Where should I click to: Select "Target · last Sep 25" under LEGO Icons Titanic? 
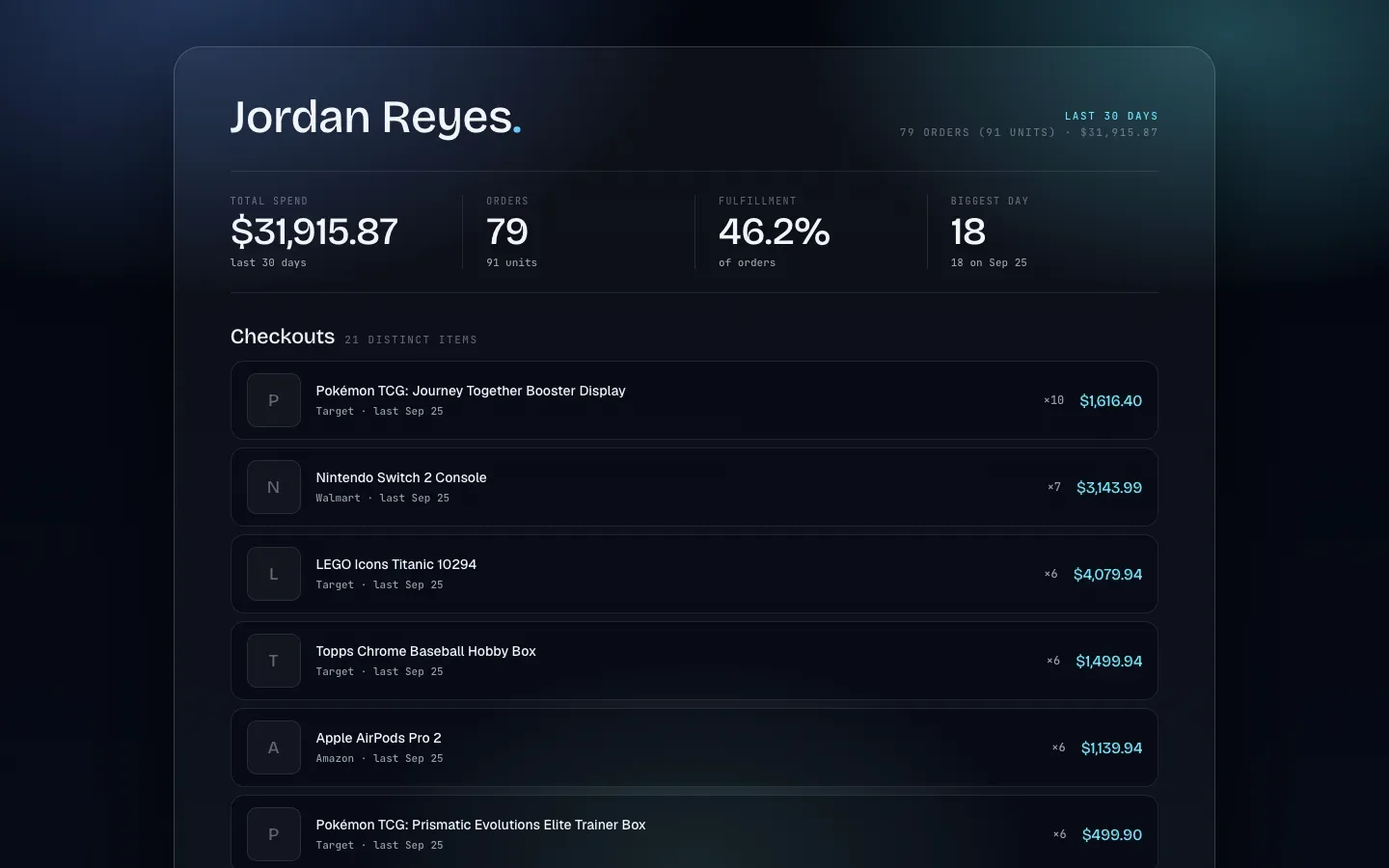point(379,584)
